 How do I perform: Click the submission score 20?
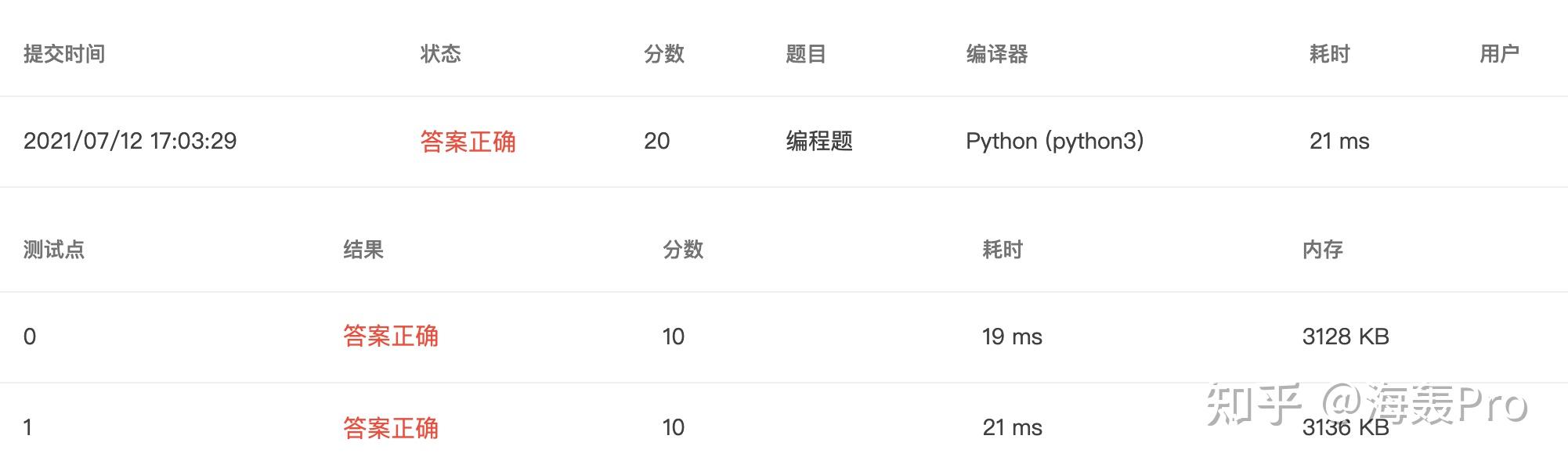pos(656,141)
